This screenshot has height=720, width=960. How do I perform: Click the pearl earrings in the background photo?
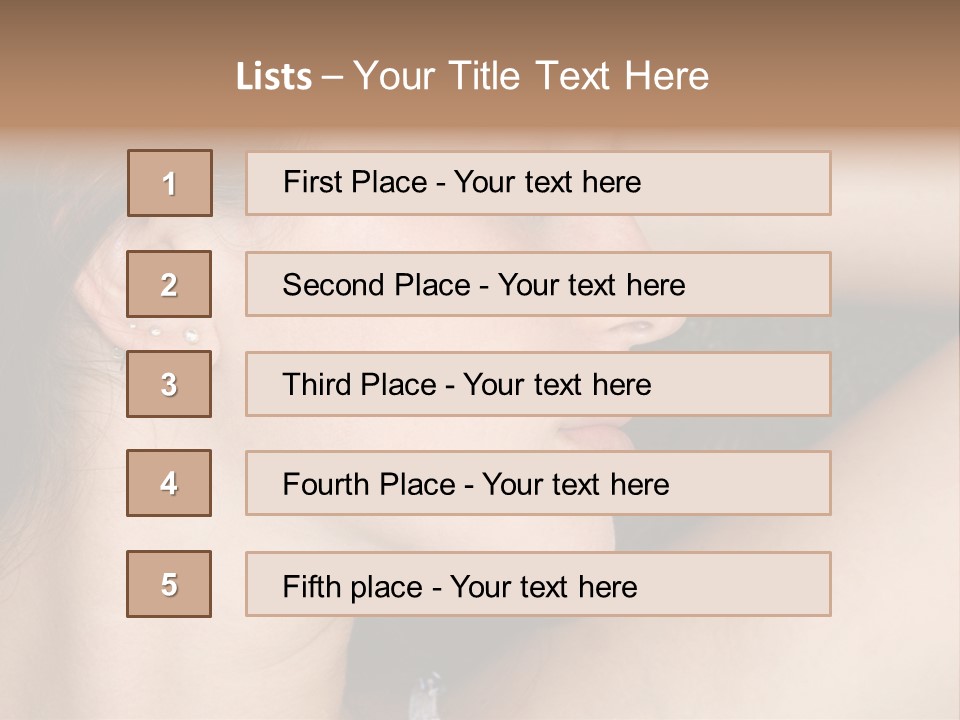pos(160,332)
